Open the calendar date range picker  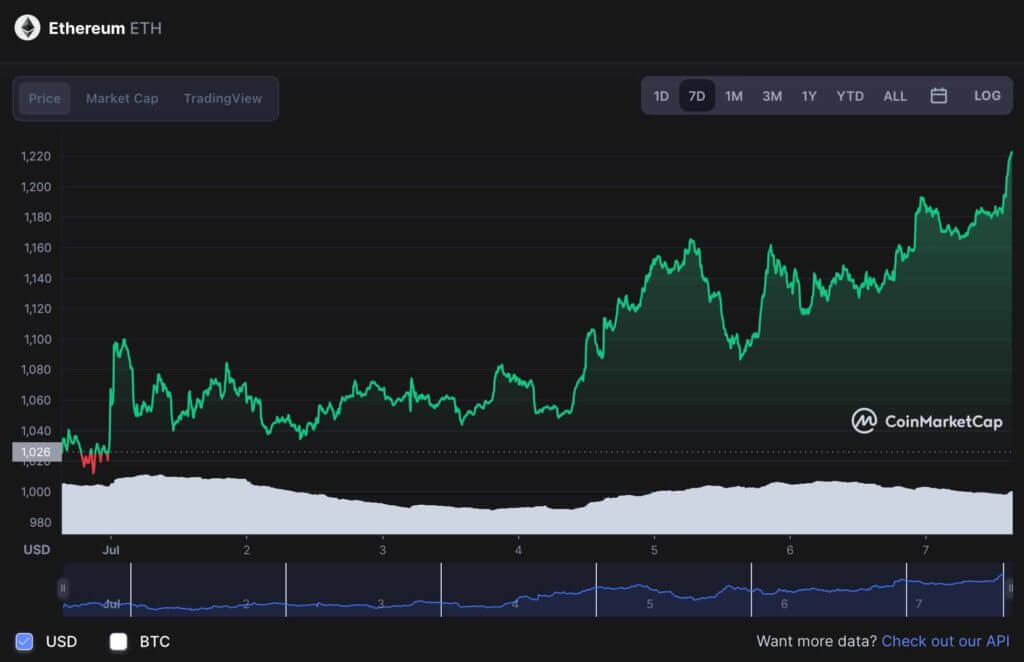938,96
